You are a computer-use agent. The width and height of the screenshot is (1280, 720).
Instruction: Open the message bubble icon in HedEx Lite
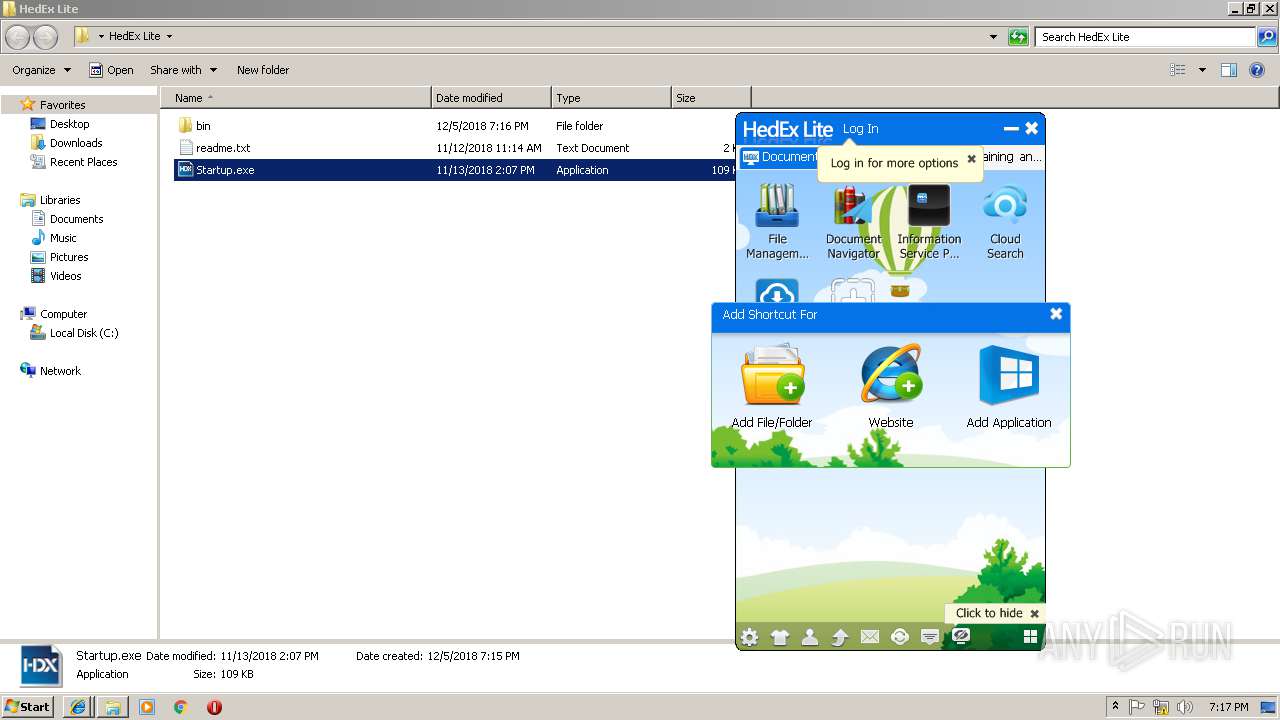tap(930, 636)
